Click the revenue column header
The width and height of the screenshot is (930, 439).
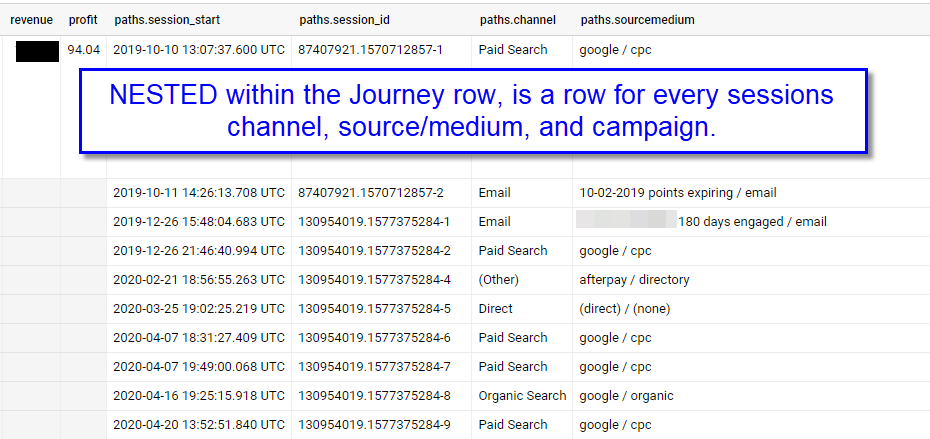tap(31, 20)
